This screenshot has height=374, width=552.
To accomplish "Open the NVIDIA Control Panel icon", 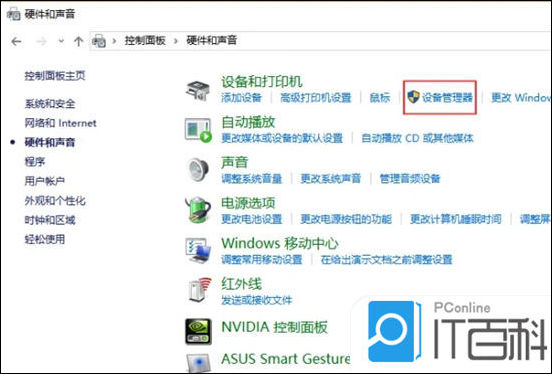I will click(198, 331).
